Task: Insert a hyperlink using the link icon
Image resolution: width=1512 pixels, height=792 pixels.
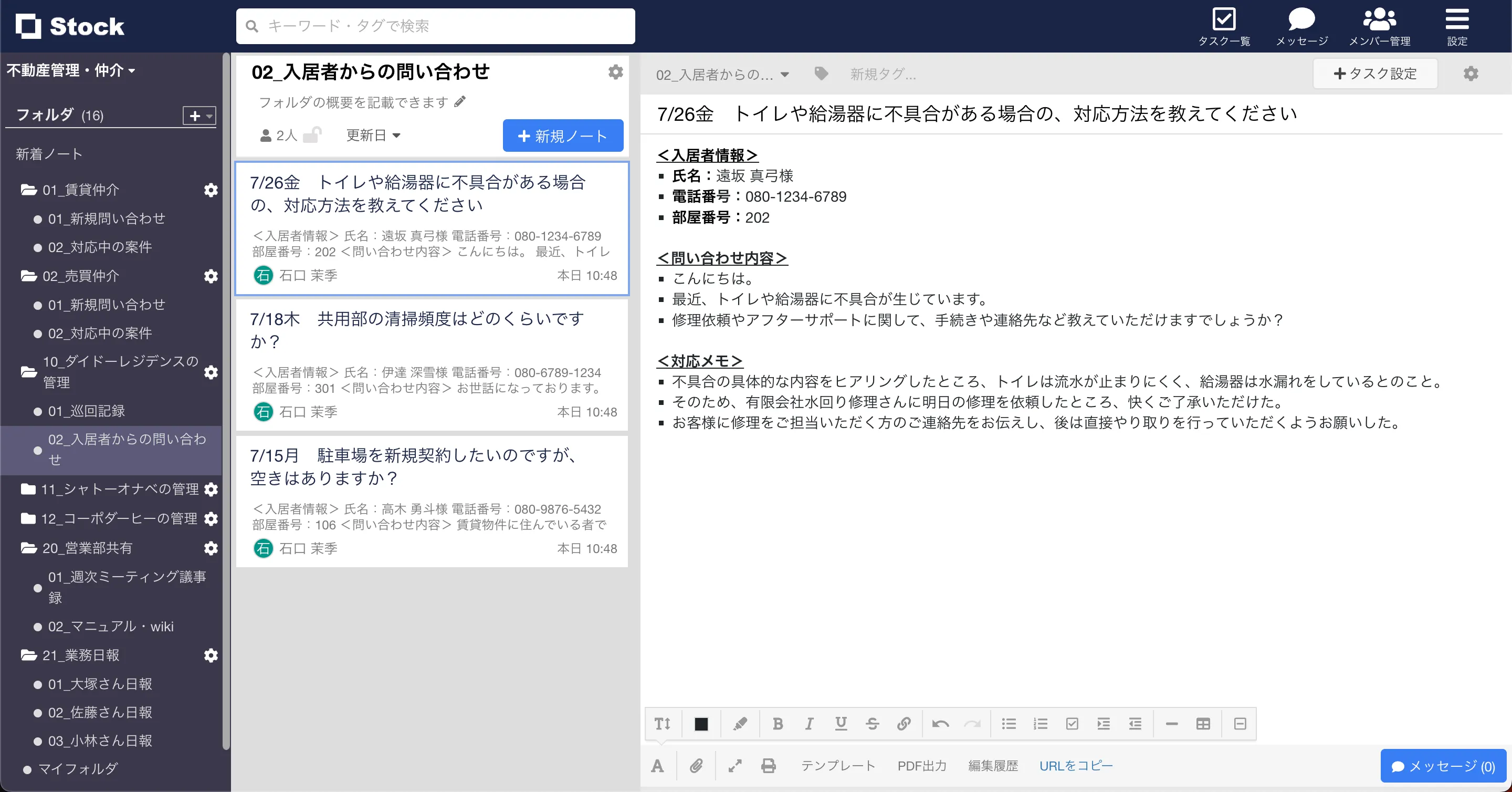Action: tap(904, 724)
